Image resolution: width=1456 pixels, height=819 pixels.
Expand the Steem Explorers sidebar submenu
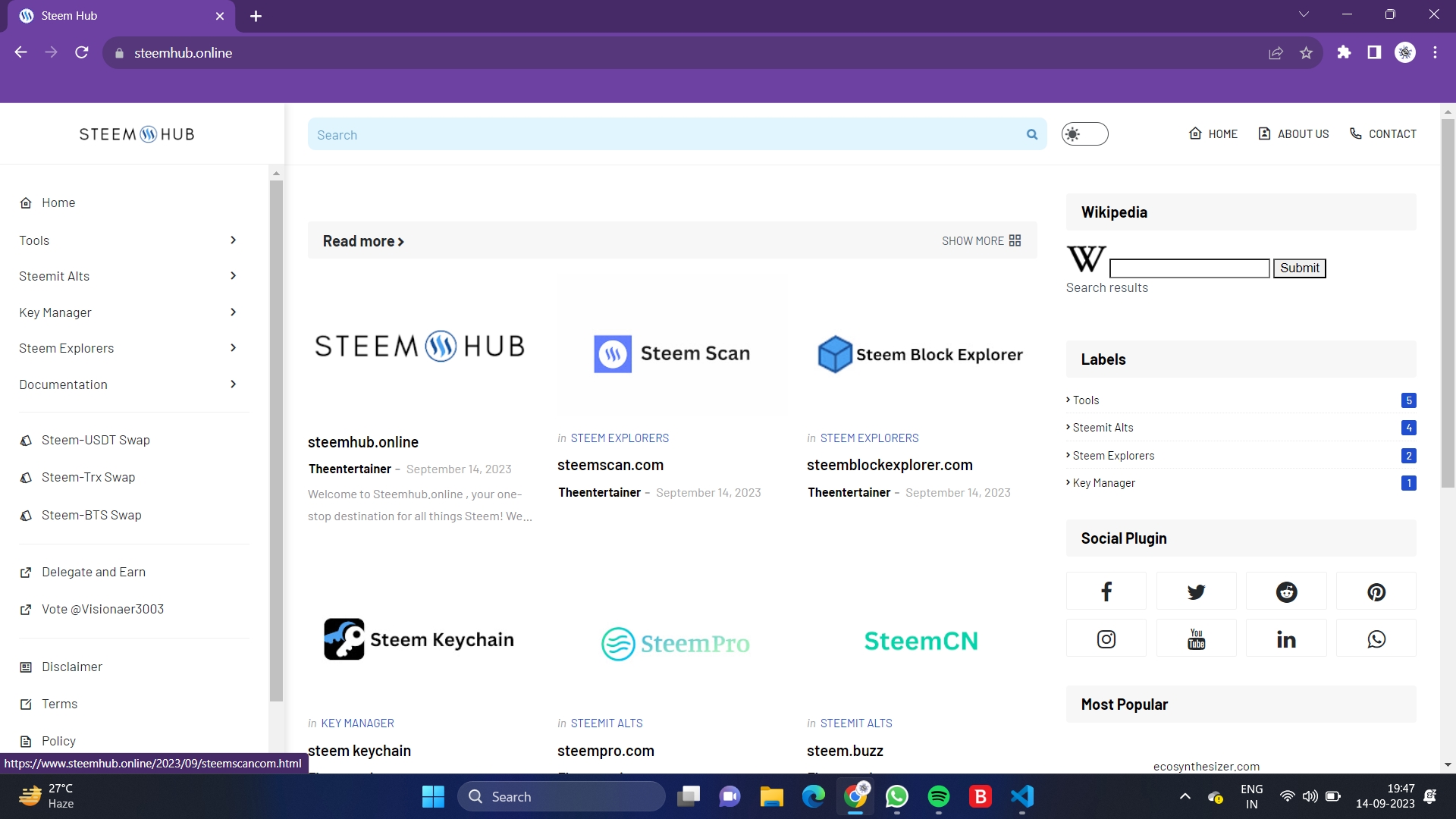233,348
